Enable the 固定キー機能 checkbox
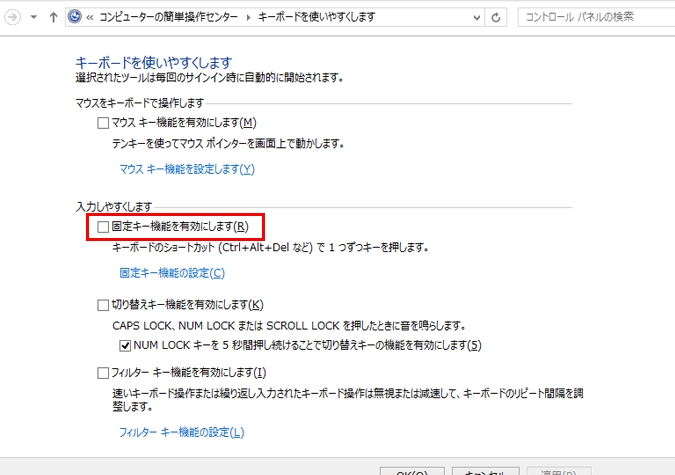Viewport: 675px width, 475px height. 103,227
